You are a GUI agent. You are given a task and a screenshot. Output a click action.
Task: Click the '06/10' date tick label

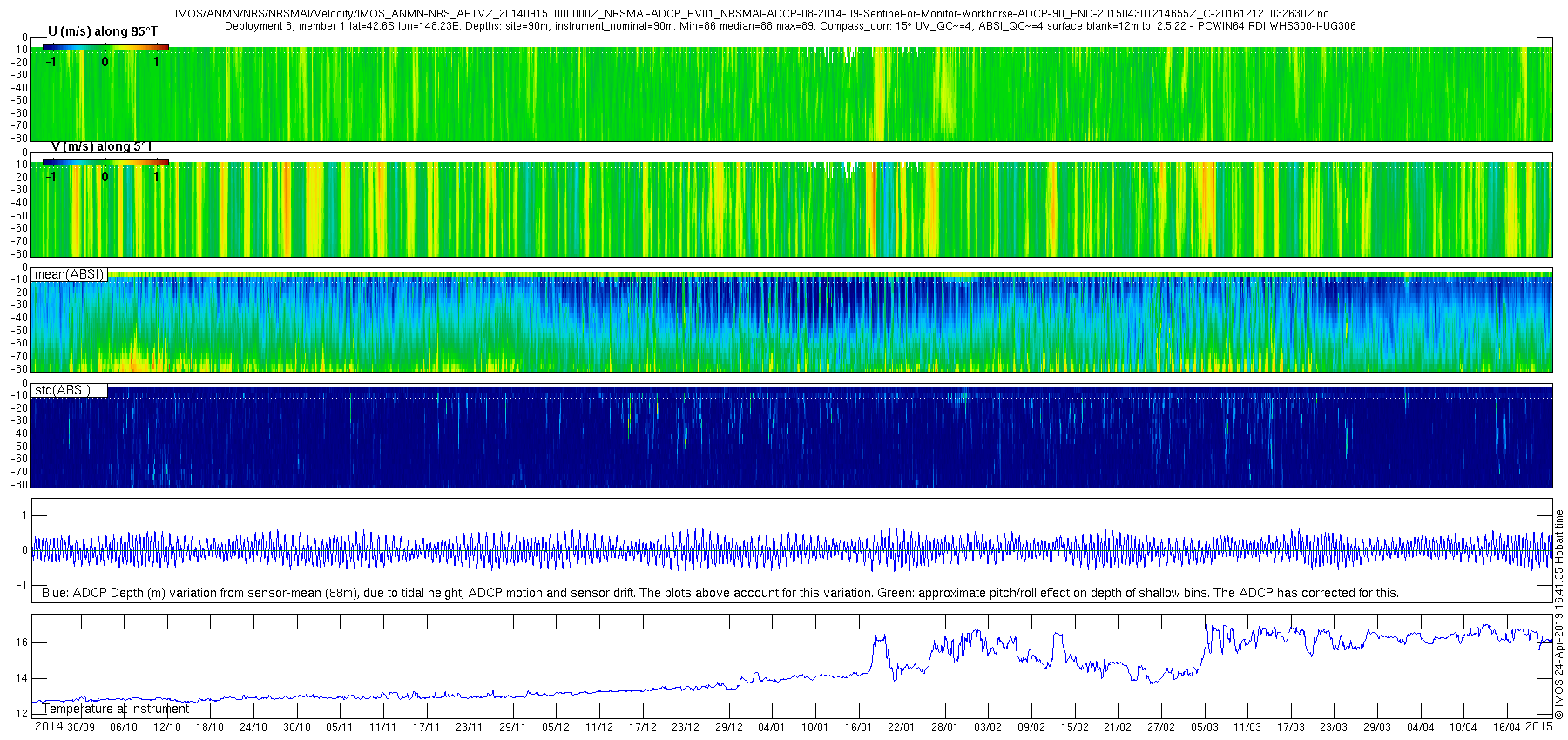(x=124, y=728)
